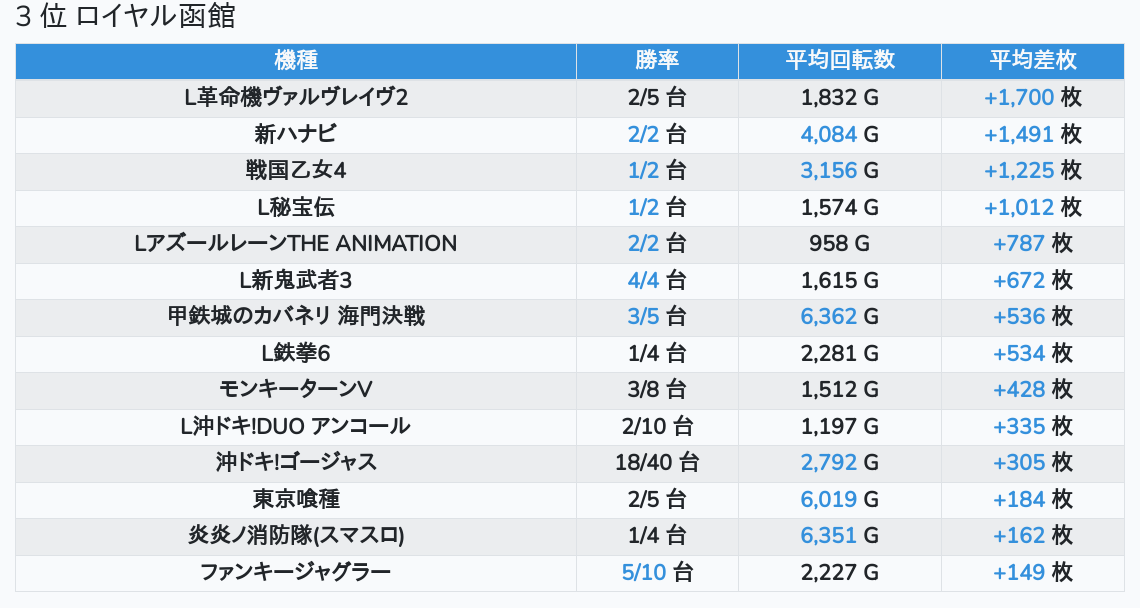1140x608 pixels.
Task: Click the モンキーターンV machine name
Action: (295, 389)
